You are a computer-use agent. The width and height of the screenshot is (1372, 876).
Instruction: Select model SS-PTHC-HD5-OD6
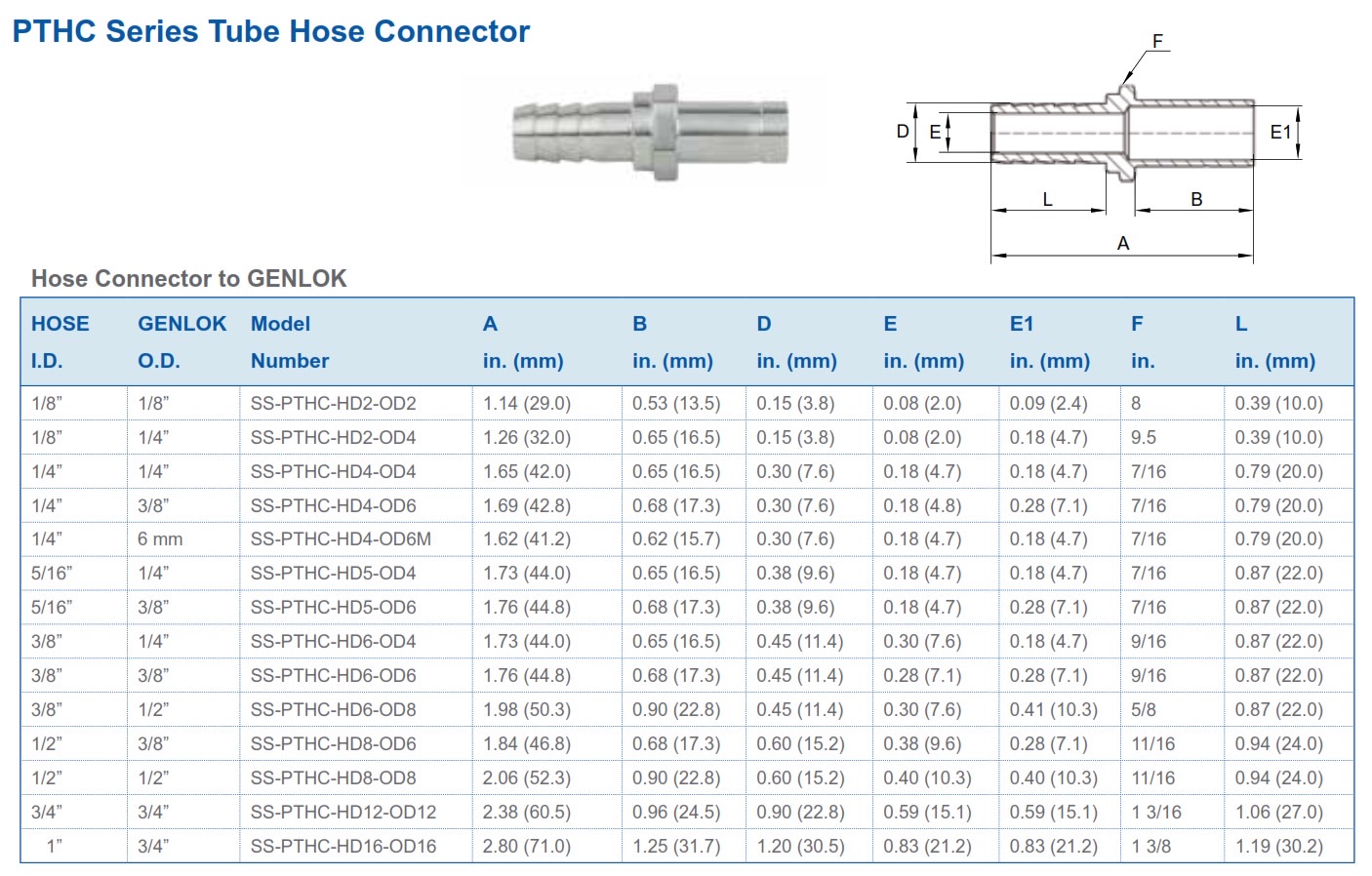pos(333,608)
